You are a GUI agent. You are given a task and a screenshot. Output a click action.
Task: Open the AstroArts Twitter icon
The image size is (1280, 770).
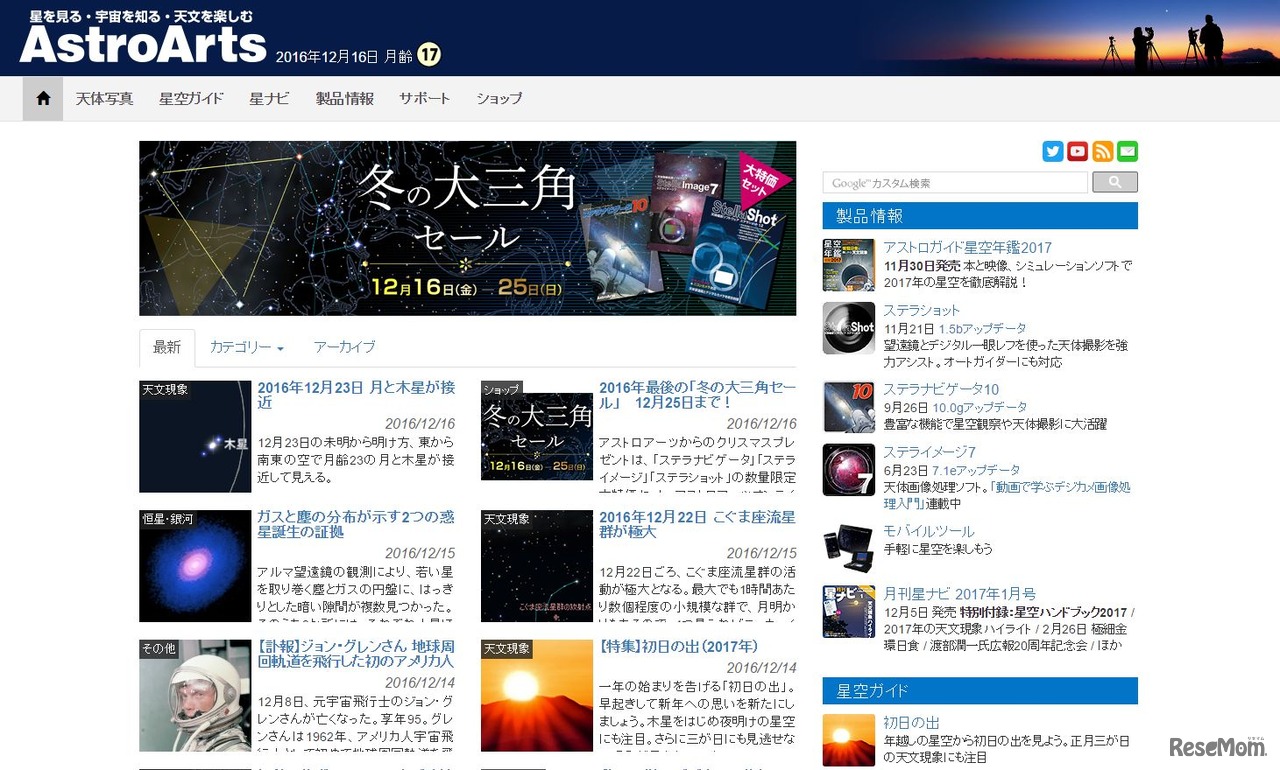click(x=1053, y=151)
